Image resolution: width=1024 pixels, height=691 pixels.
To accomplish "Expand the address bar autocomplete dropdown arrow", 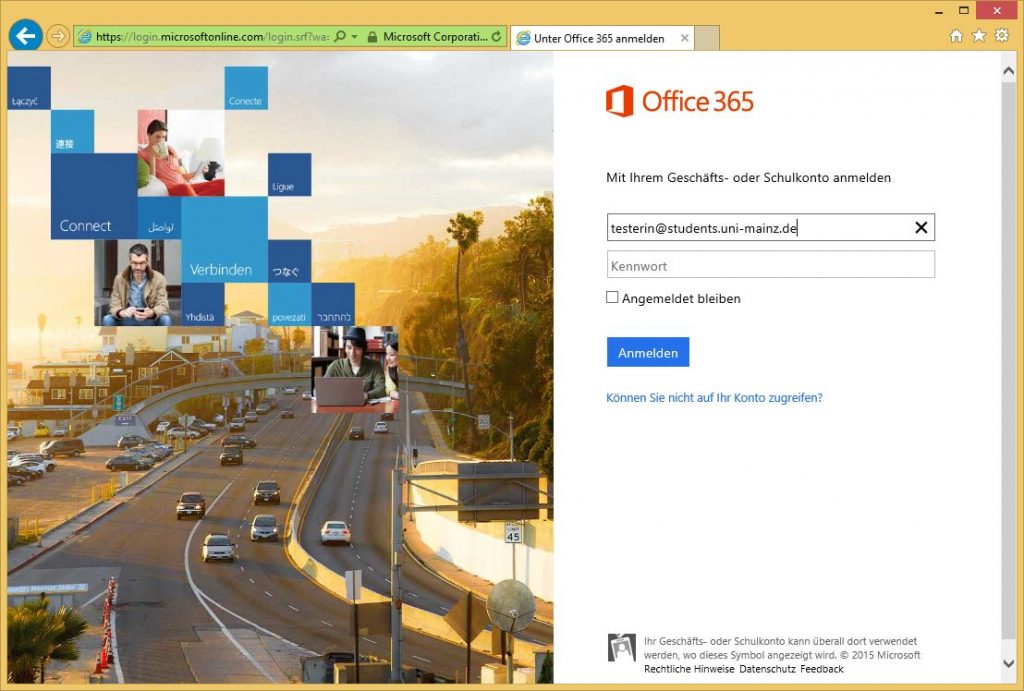I will pos(355,37).
